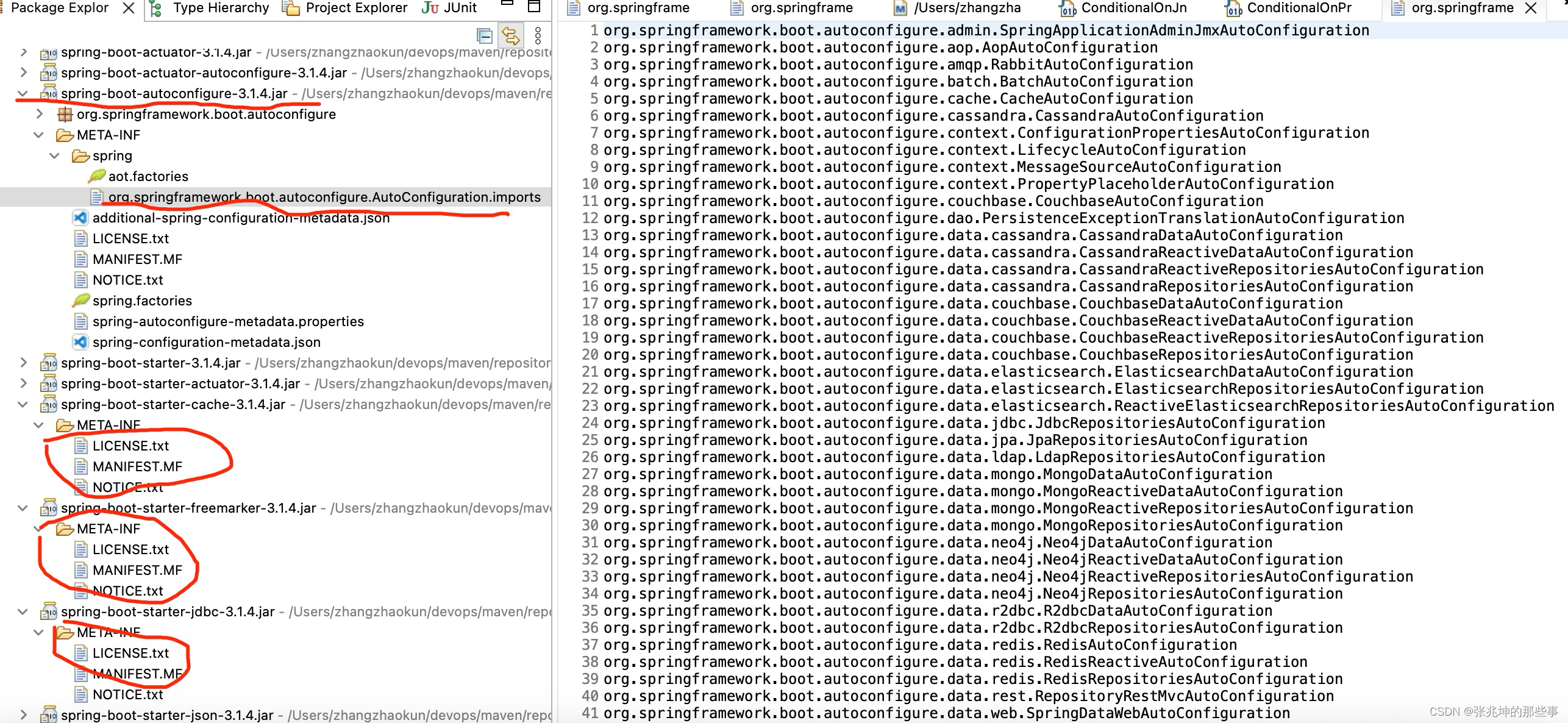The image size is (1568, 723).
Task: Minimize the Package Explorer view
Action: [x=507, y=4]
